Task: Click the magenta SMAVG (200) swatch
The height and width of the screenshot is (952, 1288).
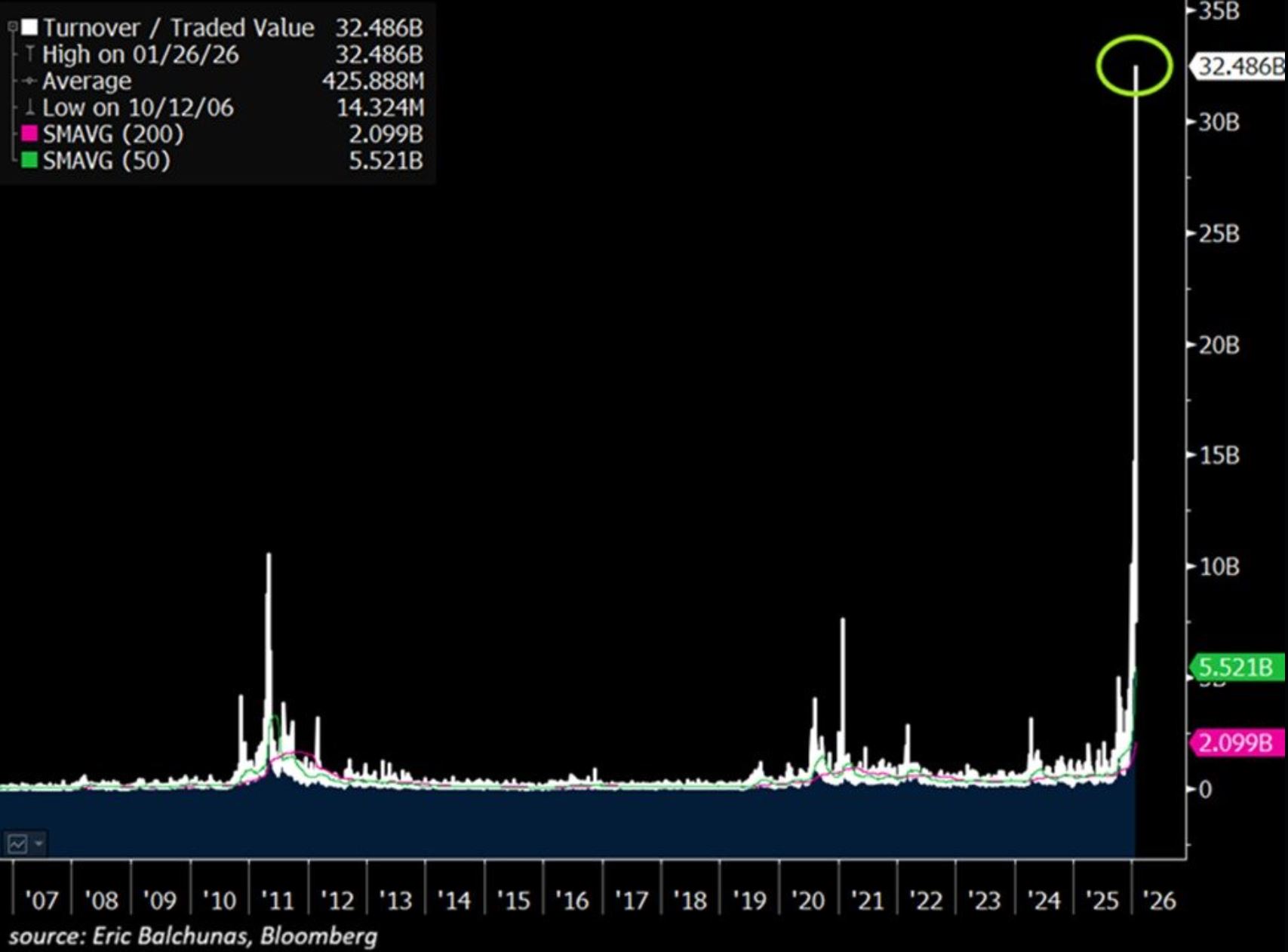Action: (29, 134)
